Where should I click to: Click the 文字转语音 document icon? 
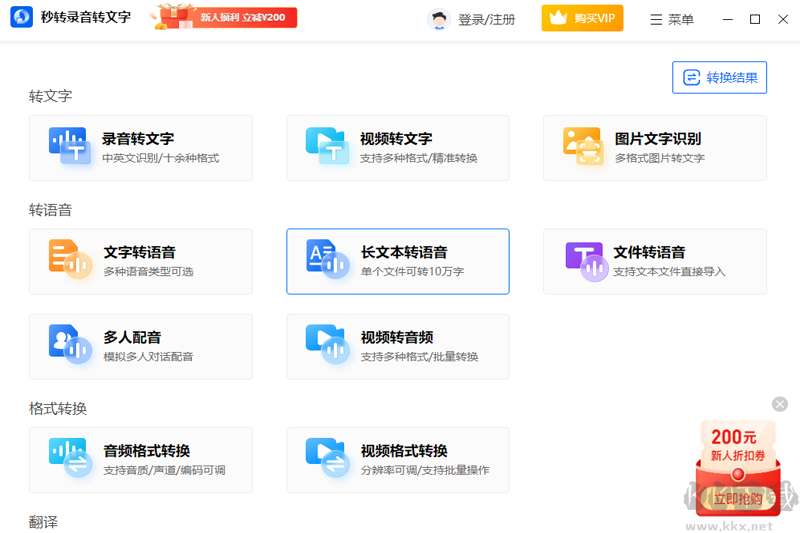pos(69,260)
